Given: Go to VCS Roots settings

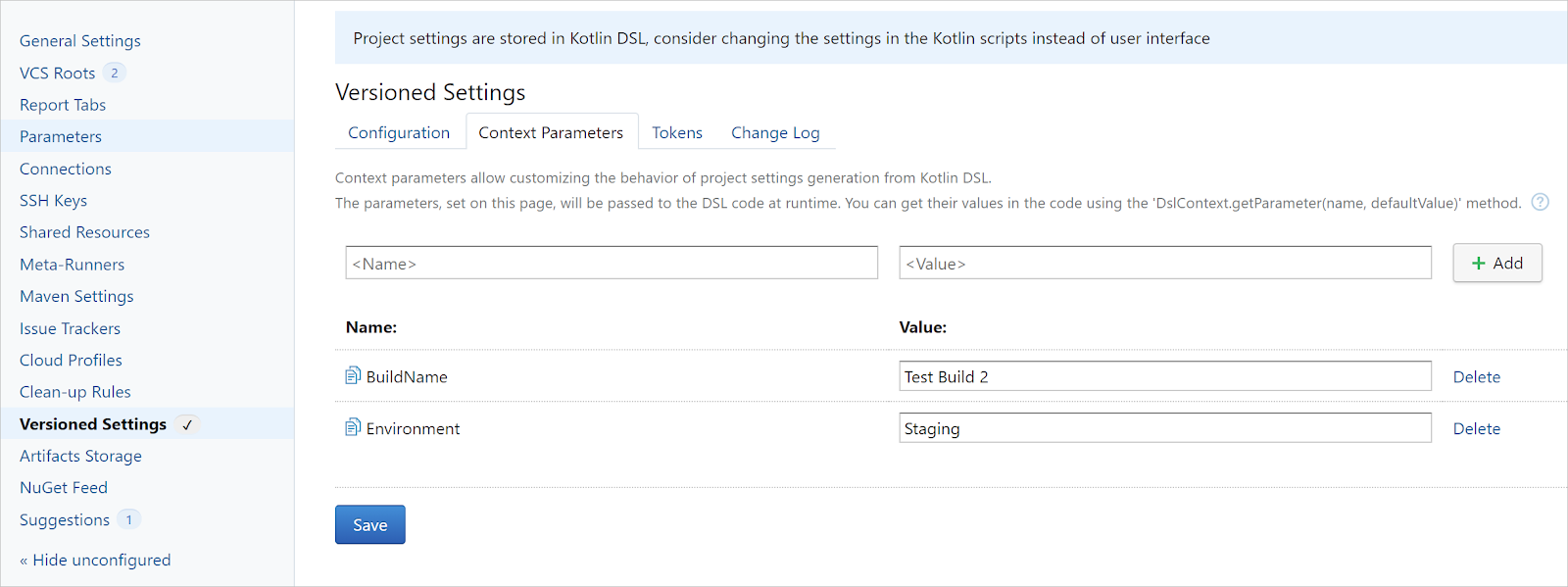Looking at the screenshot, I should 57,73.
